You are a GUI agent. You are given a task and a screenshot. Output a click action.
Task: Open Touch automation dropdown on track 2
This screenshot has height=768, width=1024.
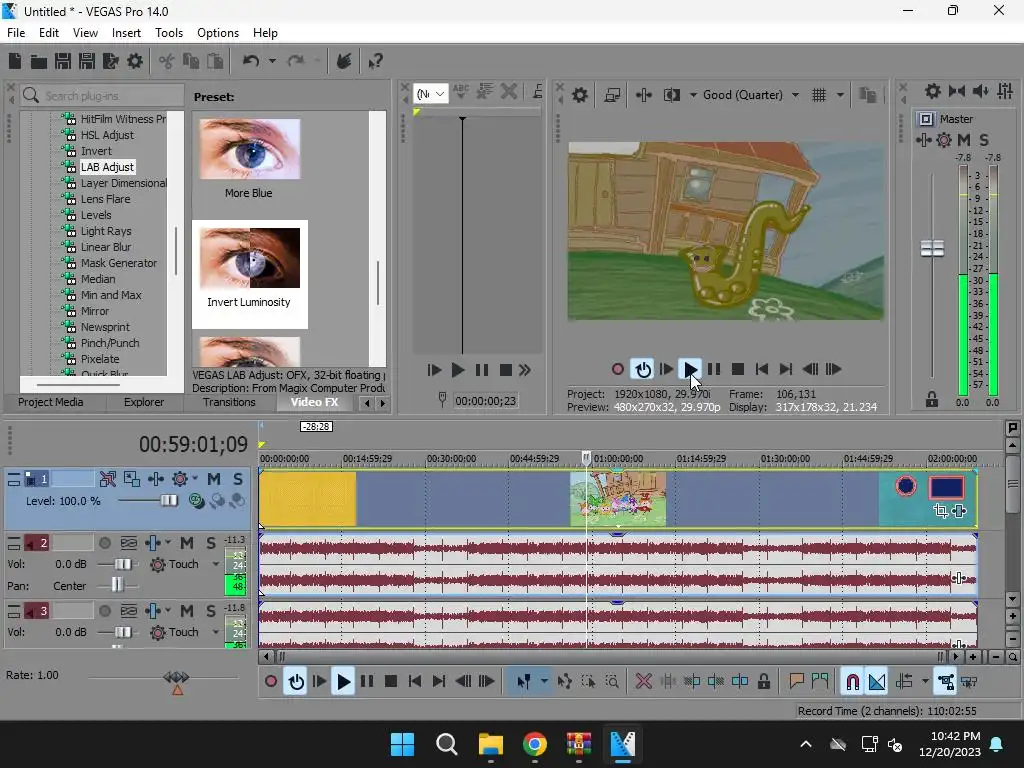click(216, 564)
